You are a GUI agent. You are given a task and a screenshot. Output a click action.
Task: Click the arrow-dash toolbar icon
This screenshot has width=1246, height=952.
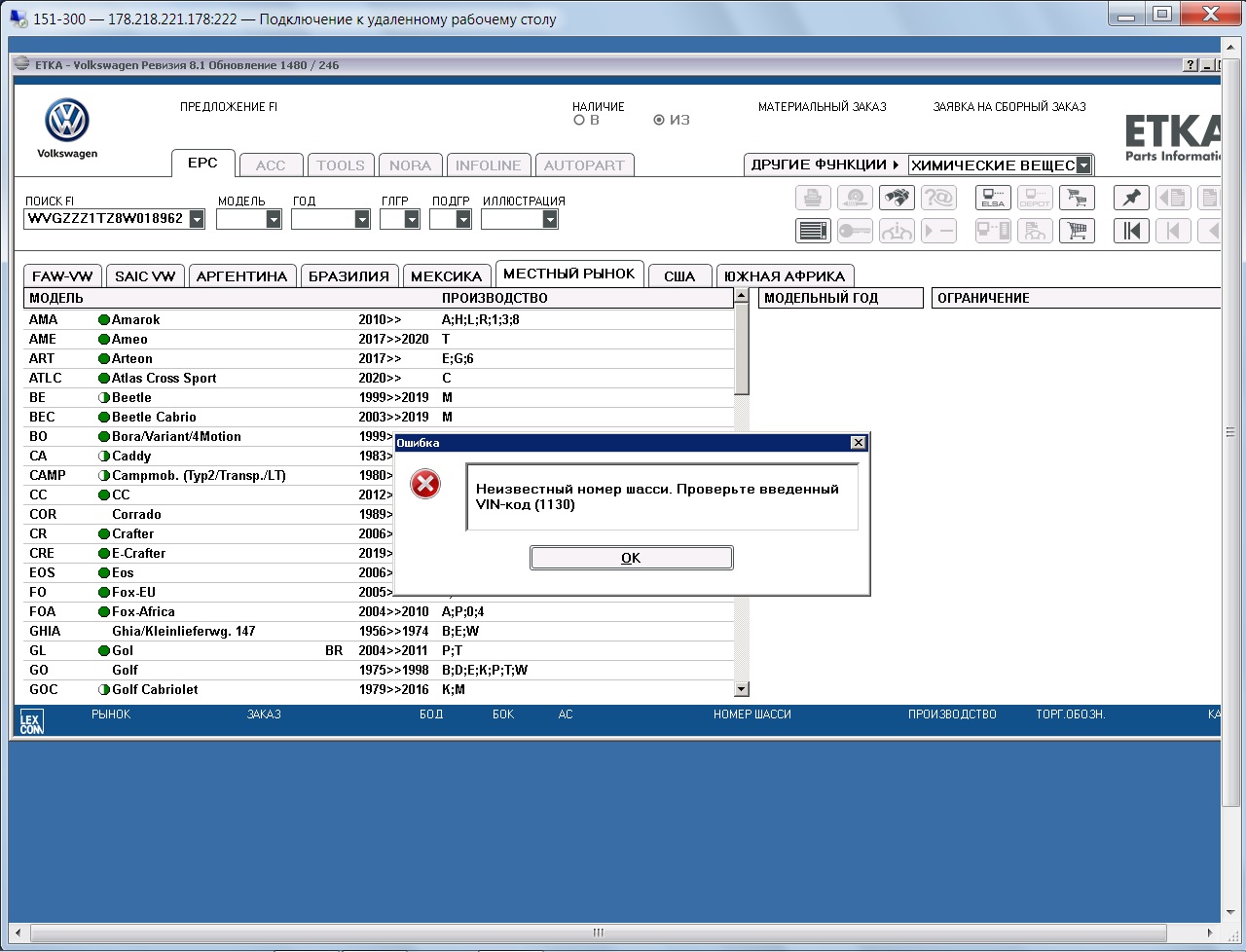pos(938,231)
